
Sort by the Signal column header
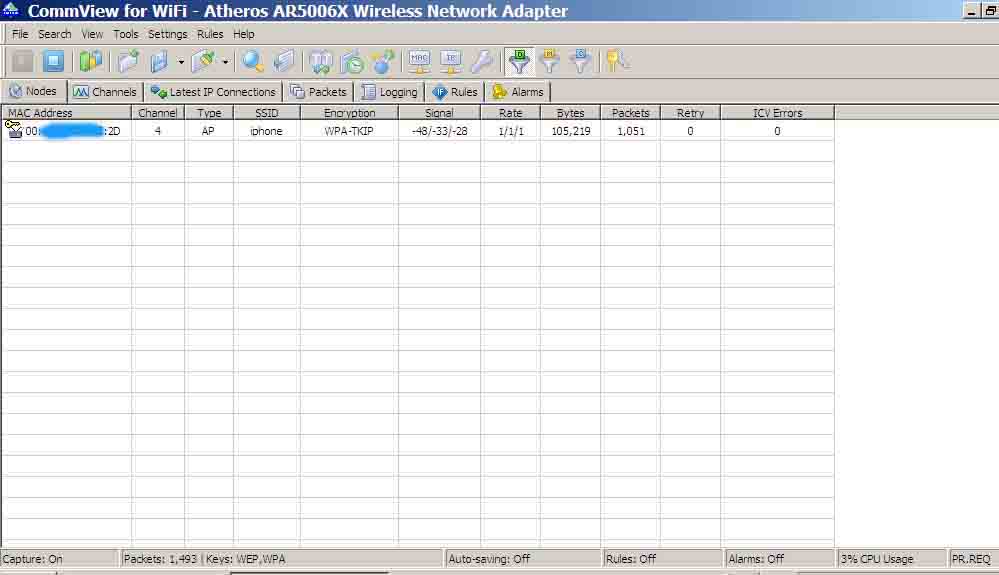pos(440,113)
